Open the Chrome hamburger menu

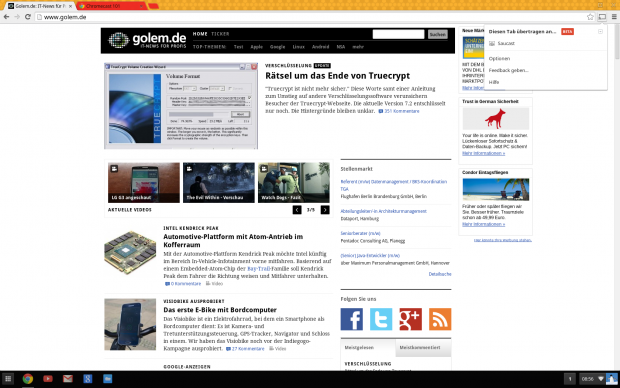point(614,17)
